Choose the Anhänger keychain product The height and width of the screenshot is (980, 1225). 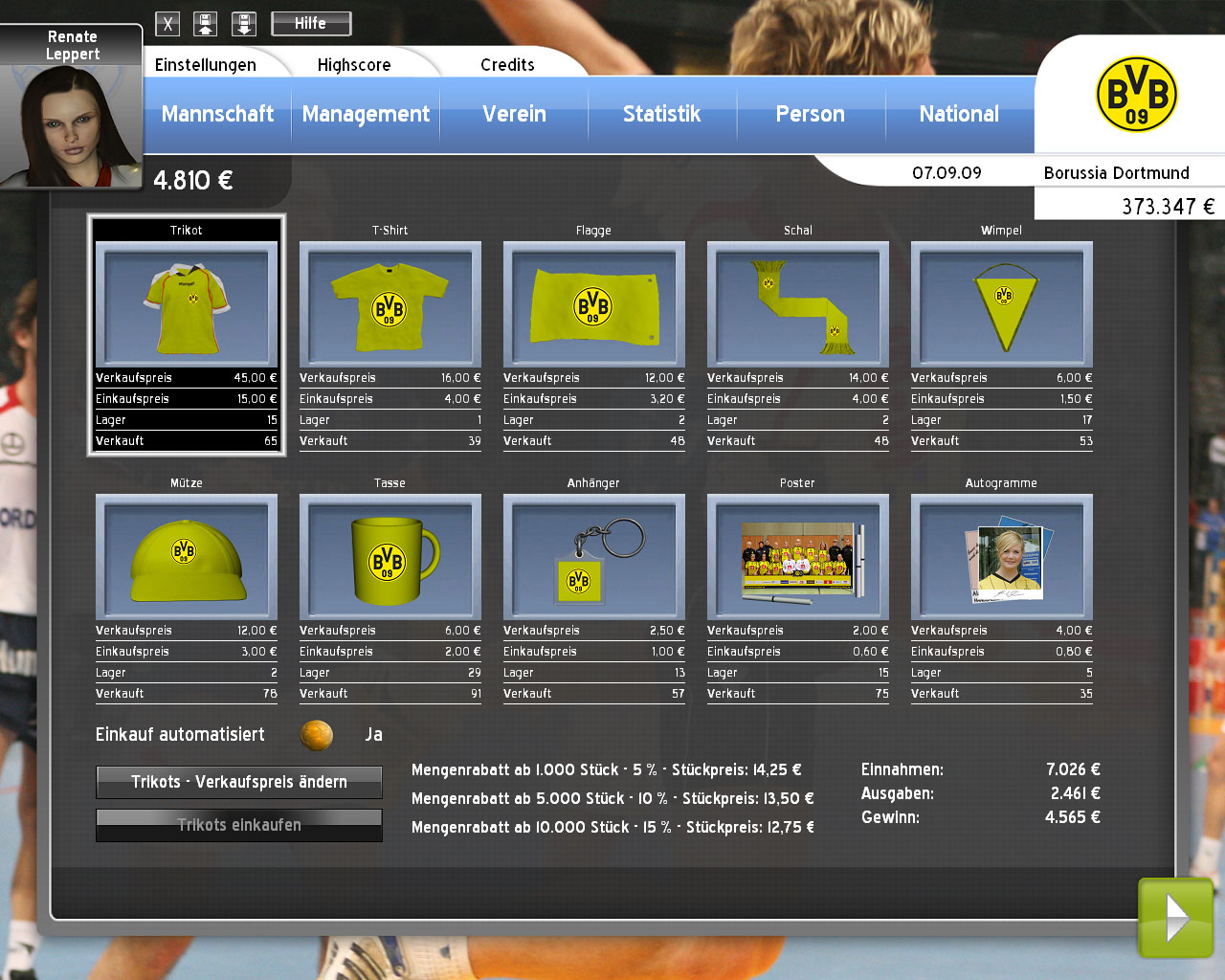pos(593,557)
